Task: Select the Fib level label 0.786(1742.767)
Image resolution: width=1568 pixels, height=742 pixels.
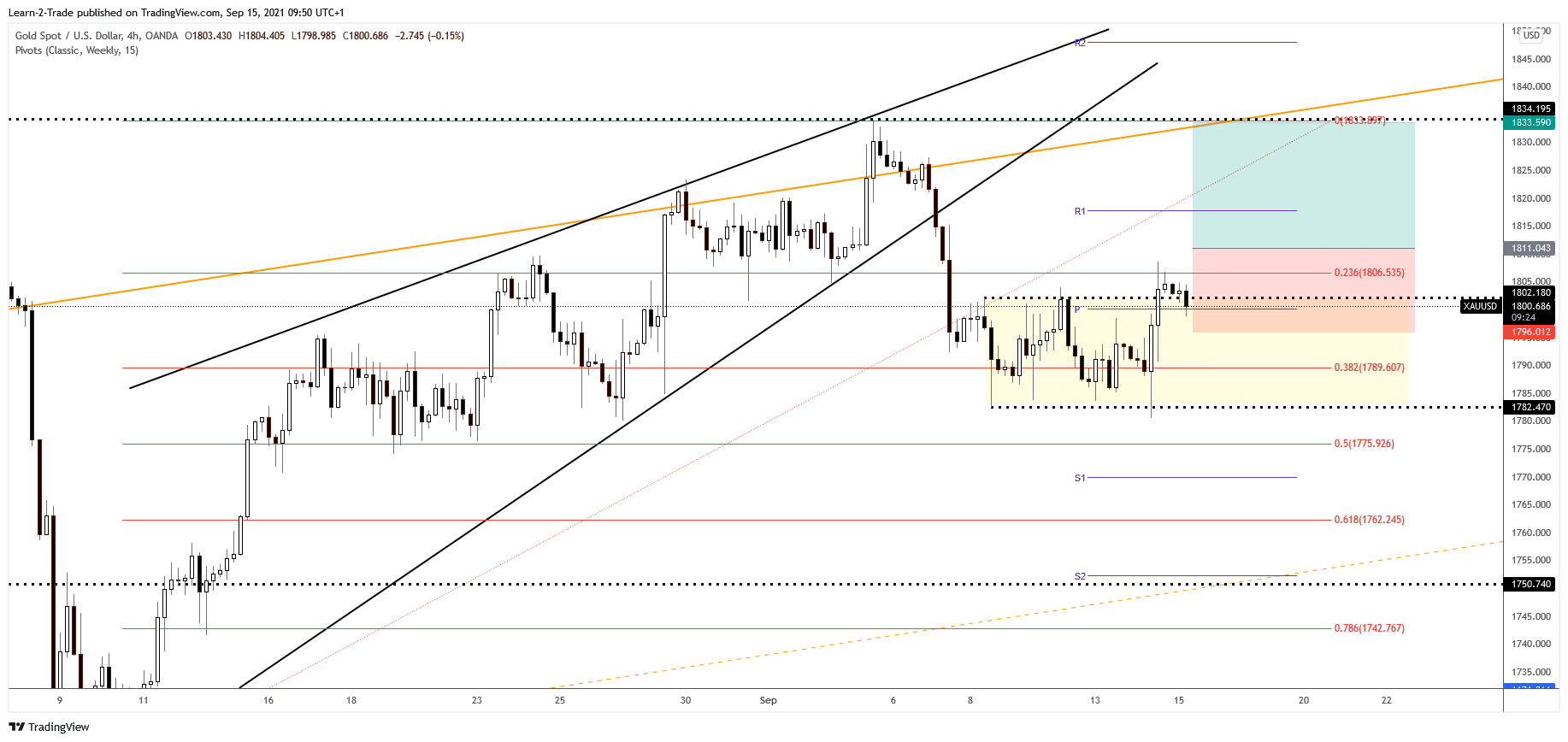Action: tap(1369, 628)
